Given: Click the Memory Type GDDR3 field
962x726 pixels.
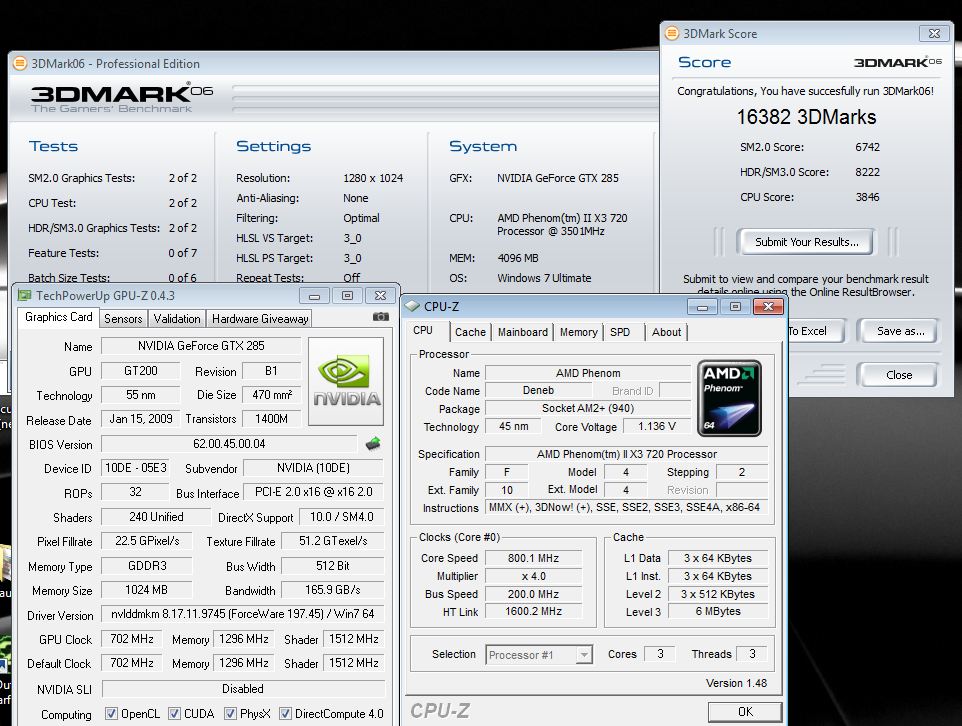Looking at the screenshot, I should 147,565.
